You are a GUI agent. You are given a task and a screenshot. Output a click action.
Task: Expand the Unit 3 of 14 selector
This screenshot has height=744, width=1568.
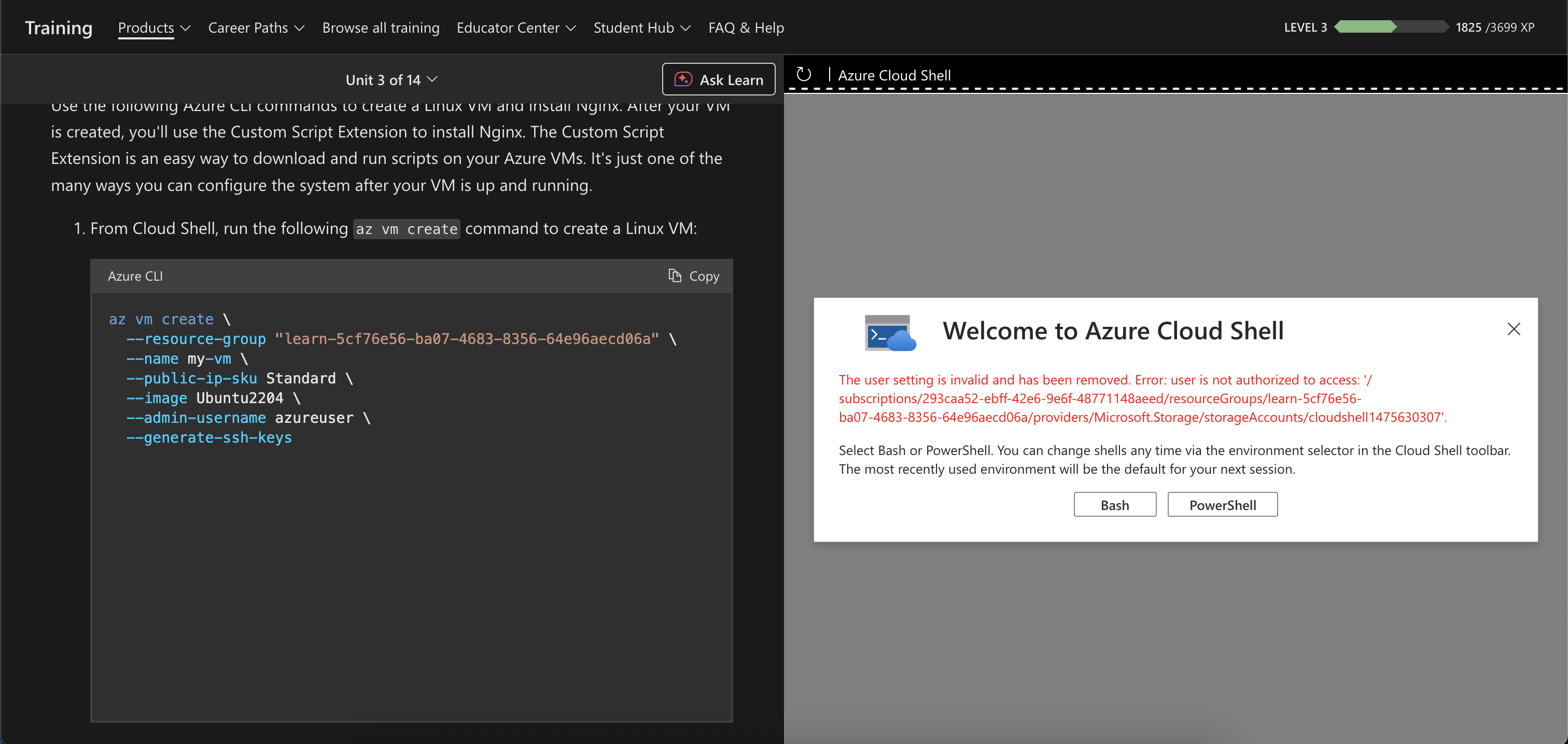[391, 80]
